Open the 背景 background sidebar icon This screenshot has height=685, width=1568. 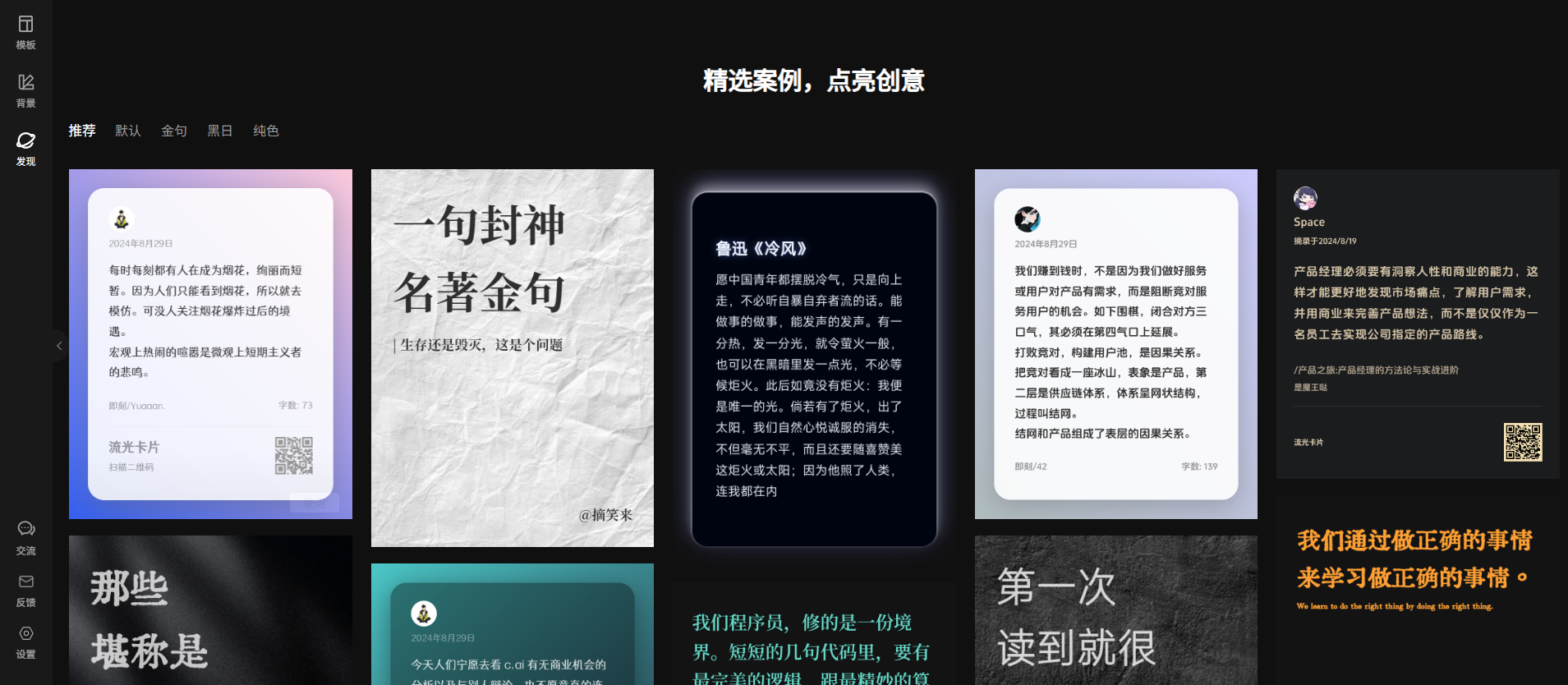(25, 91)
